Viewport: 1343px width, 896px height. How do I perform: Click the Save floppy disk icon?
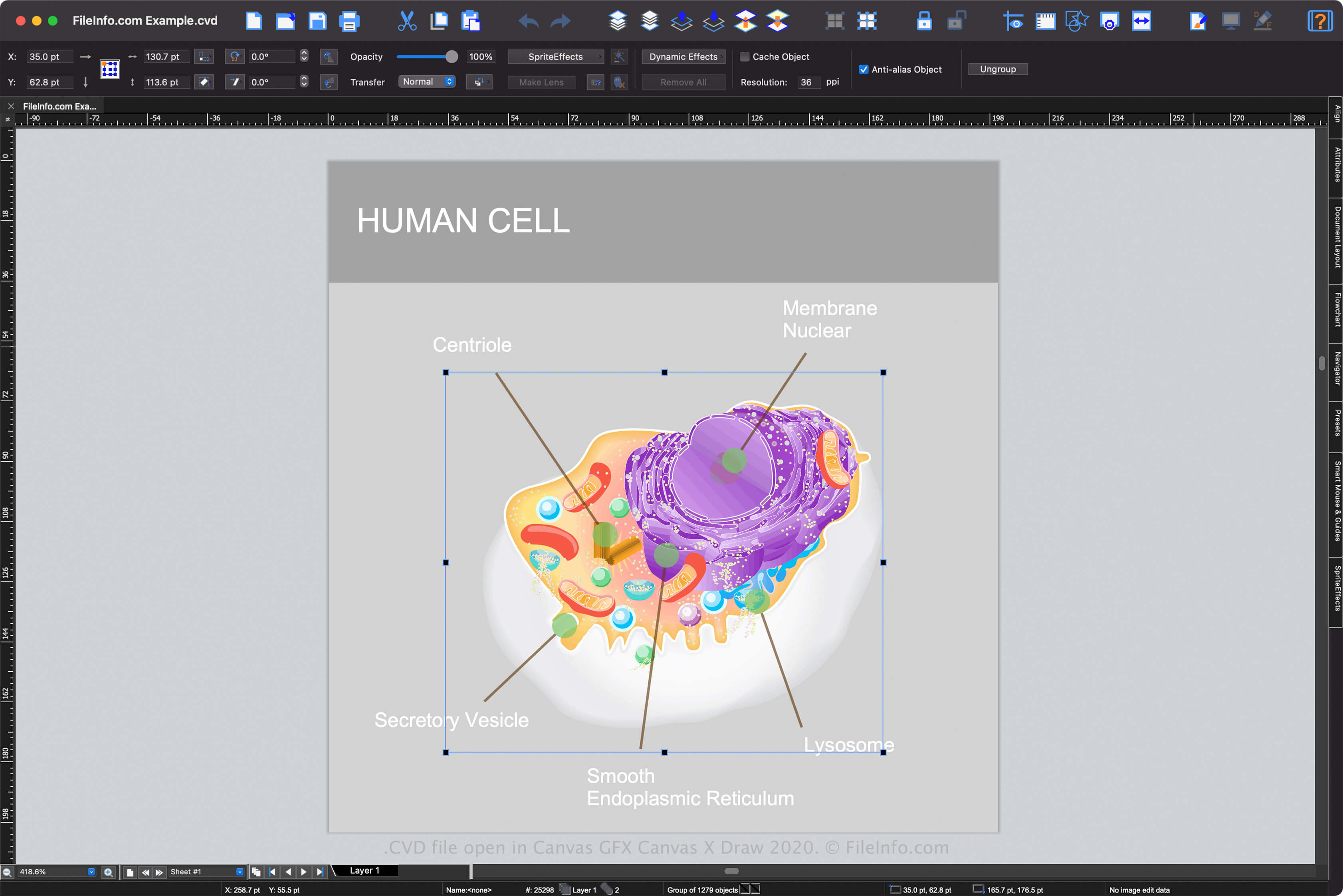tap(317, 21)
